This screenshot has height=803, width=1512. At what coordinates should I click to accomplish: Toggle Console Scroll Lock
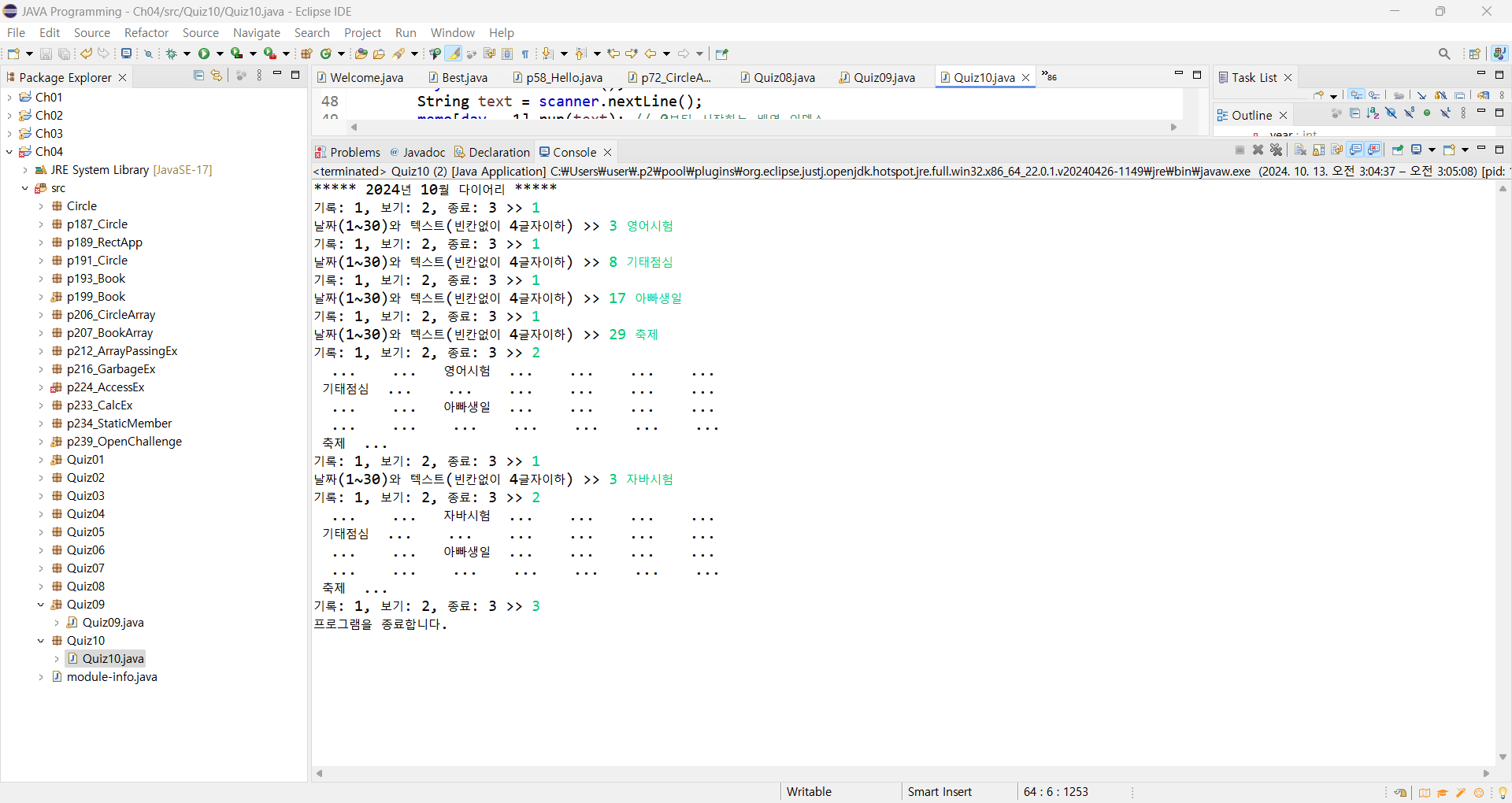(1319, 150)
